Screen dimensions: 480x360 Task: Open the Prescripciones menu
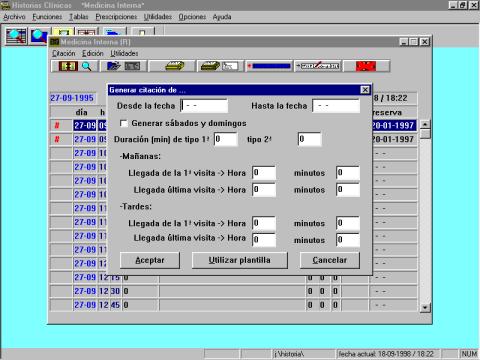[x=116, y=17]
